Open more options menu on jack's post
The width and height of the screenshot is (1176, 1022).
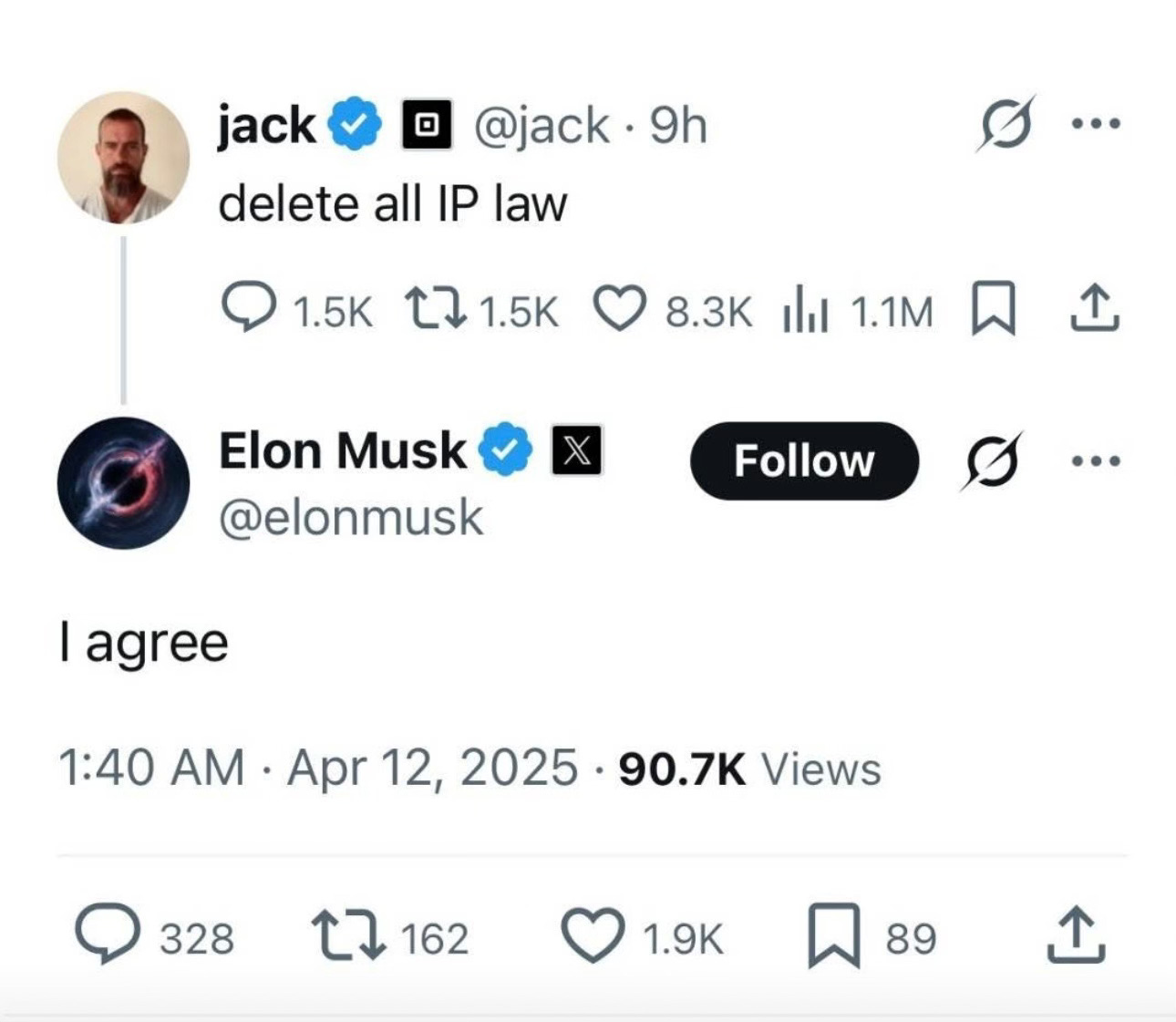coord(1095,122)
